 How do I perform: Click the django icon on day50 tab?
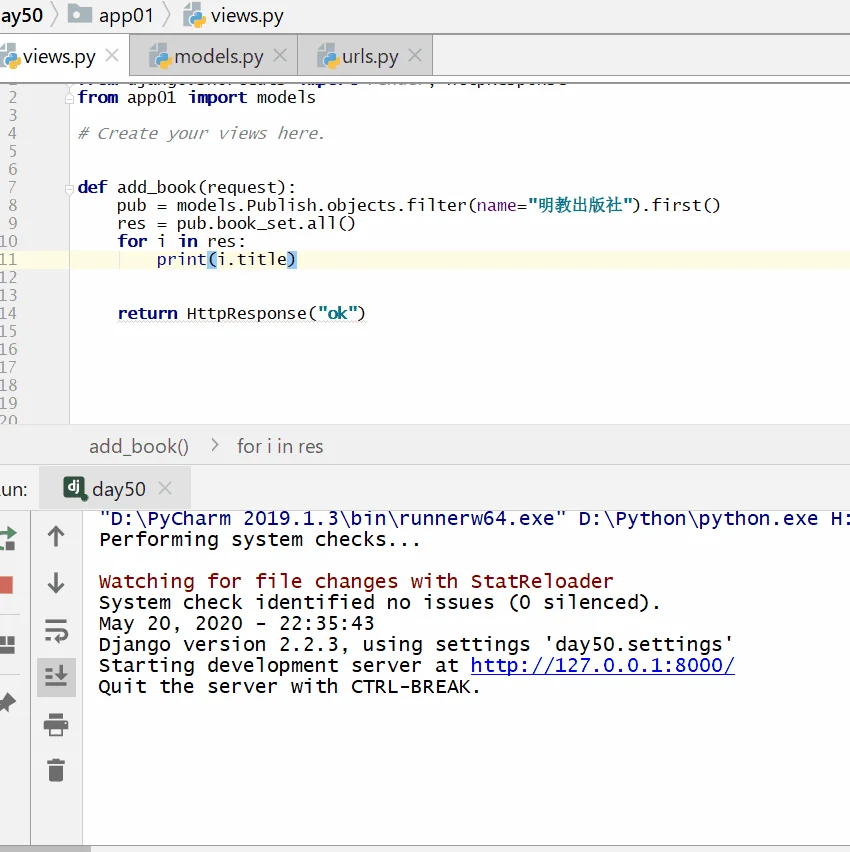tap(75, 487)
